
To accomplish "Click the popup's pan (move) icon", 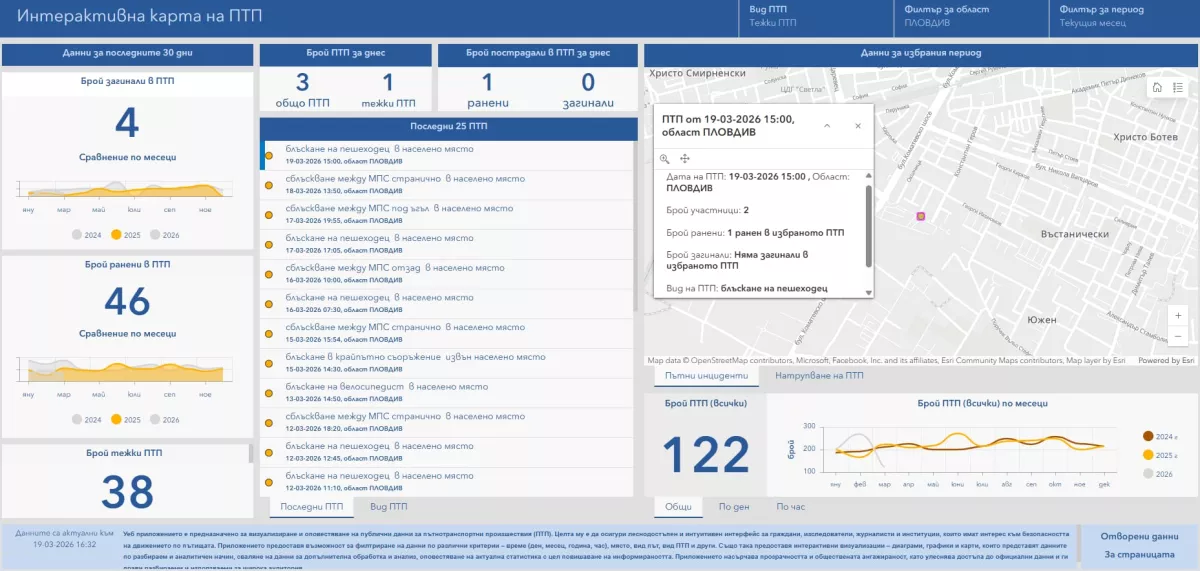I will [x=685, y=159].
